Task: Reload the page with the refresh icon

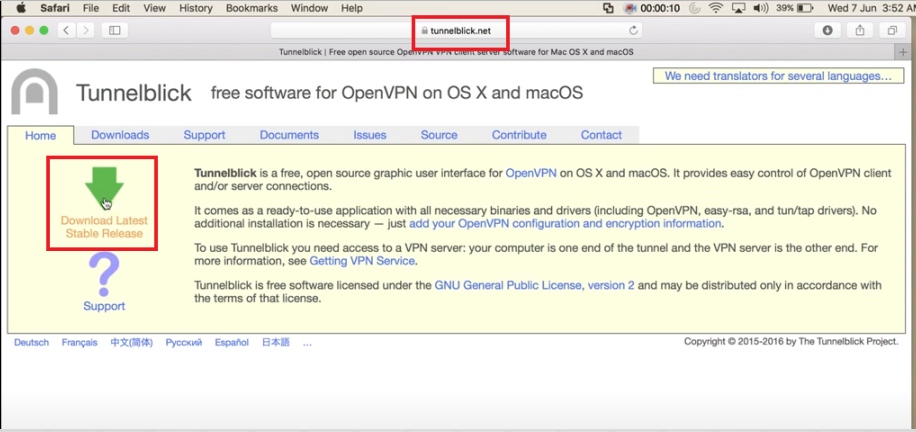Action: [633, 30]
